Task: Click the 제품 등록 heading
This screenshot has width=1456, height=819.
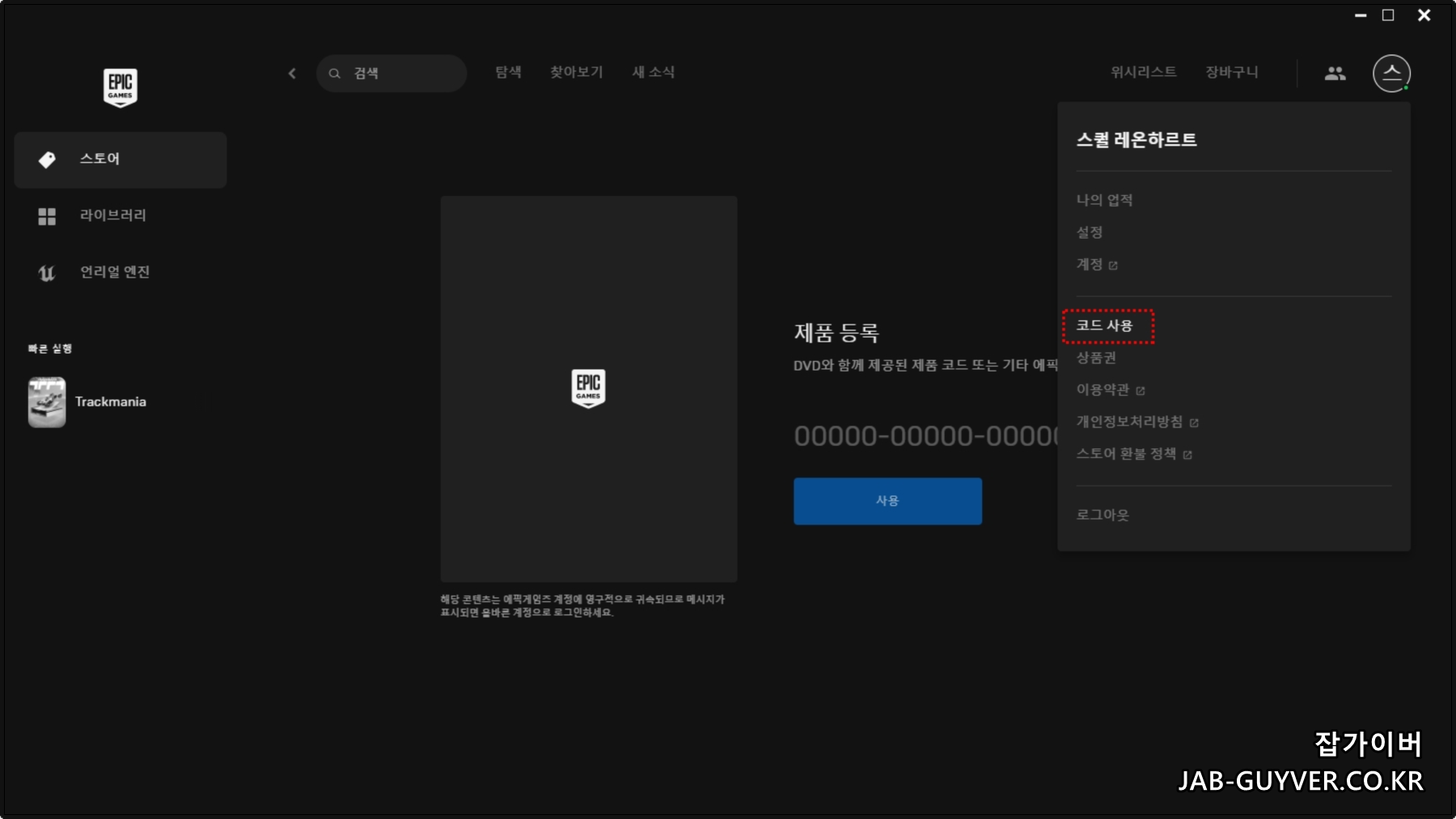Action: [x=836, y=333]
